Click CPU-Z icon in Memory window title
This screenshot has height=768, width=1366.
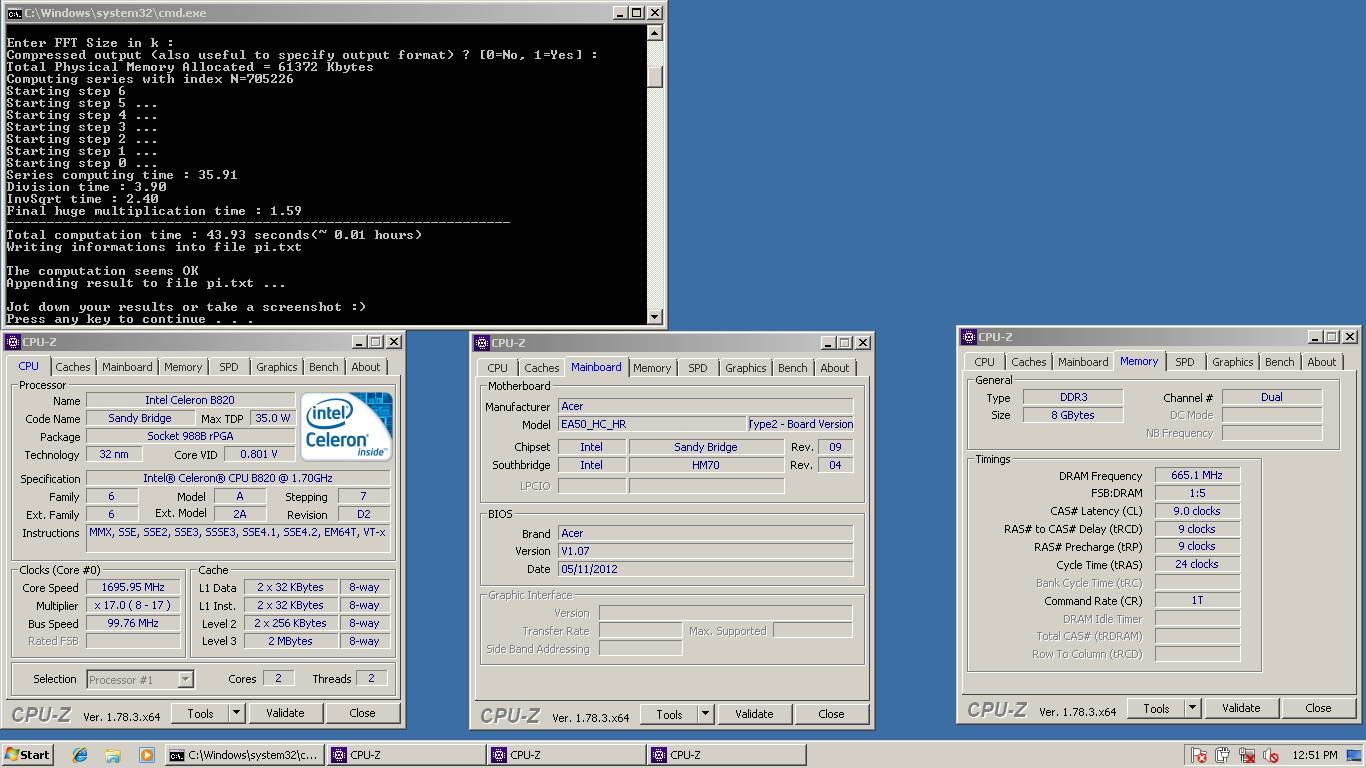pyautogui.click(x=968, y=337)
